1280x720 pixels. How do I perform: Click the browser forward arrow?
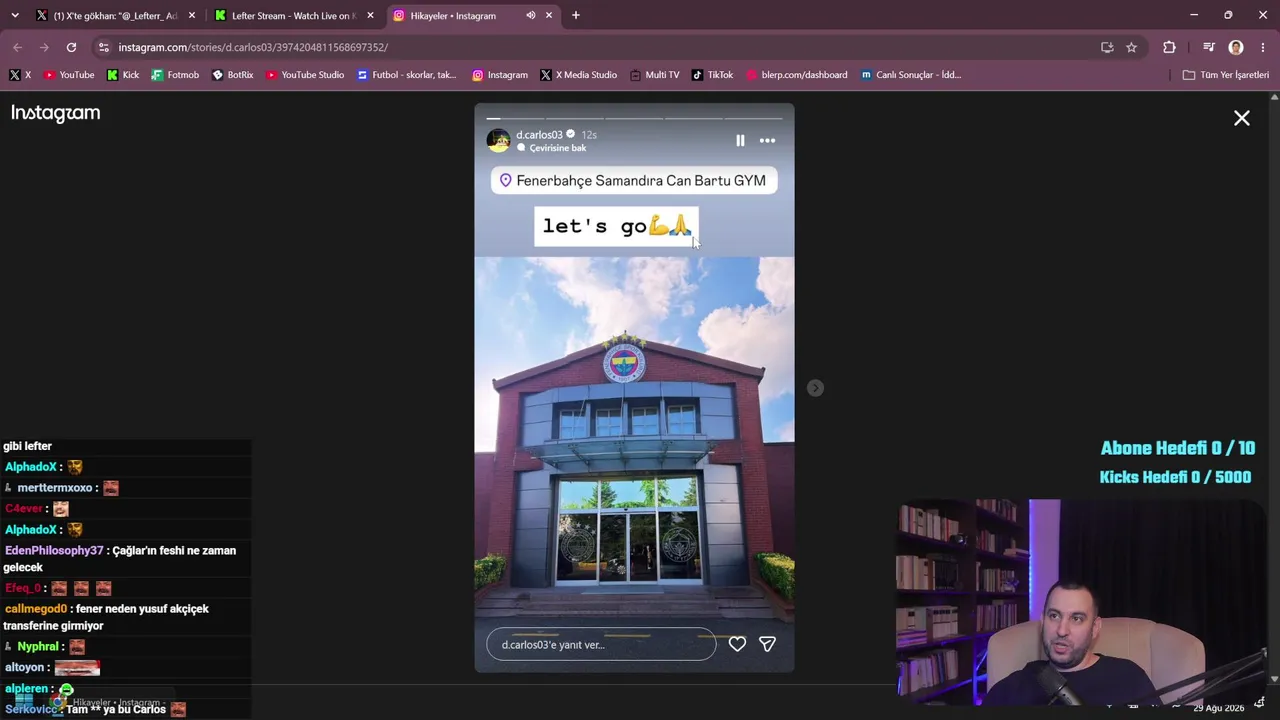click(x=44, y=47)
